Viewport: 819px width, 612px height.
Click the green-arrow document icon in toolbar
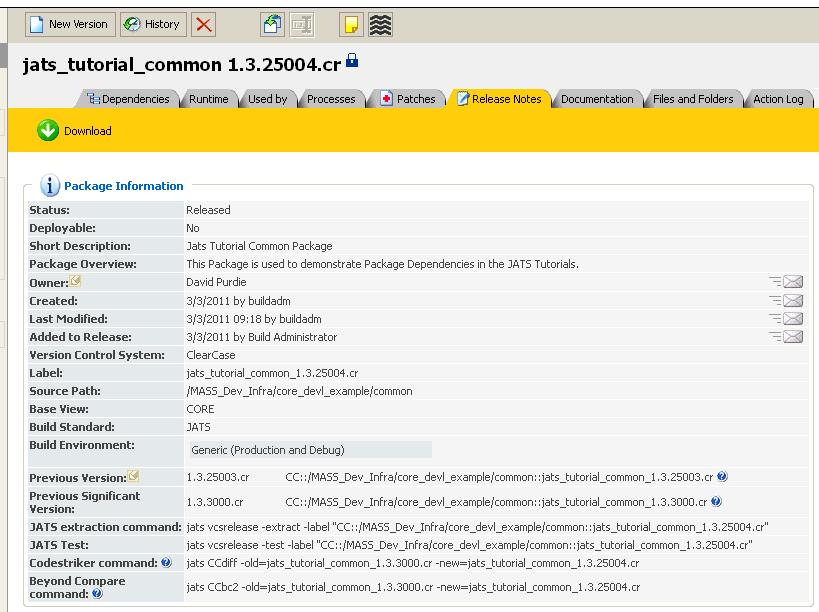pos(272,25)
